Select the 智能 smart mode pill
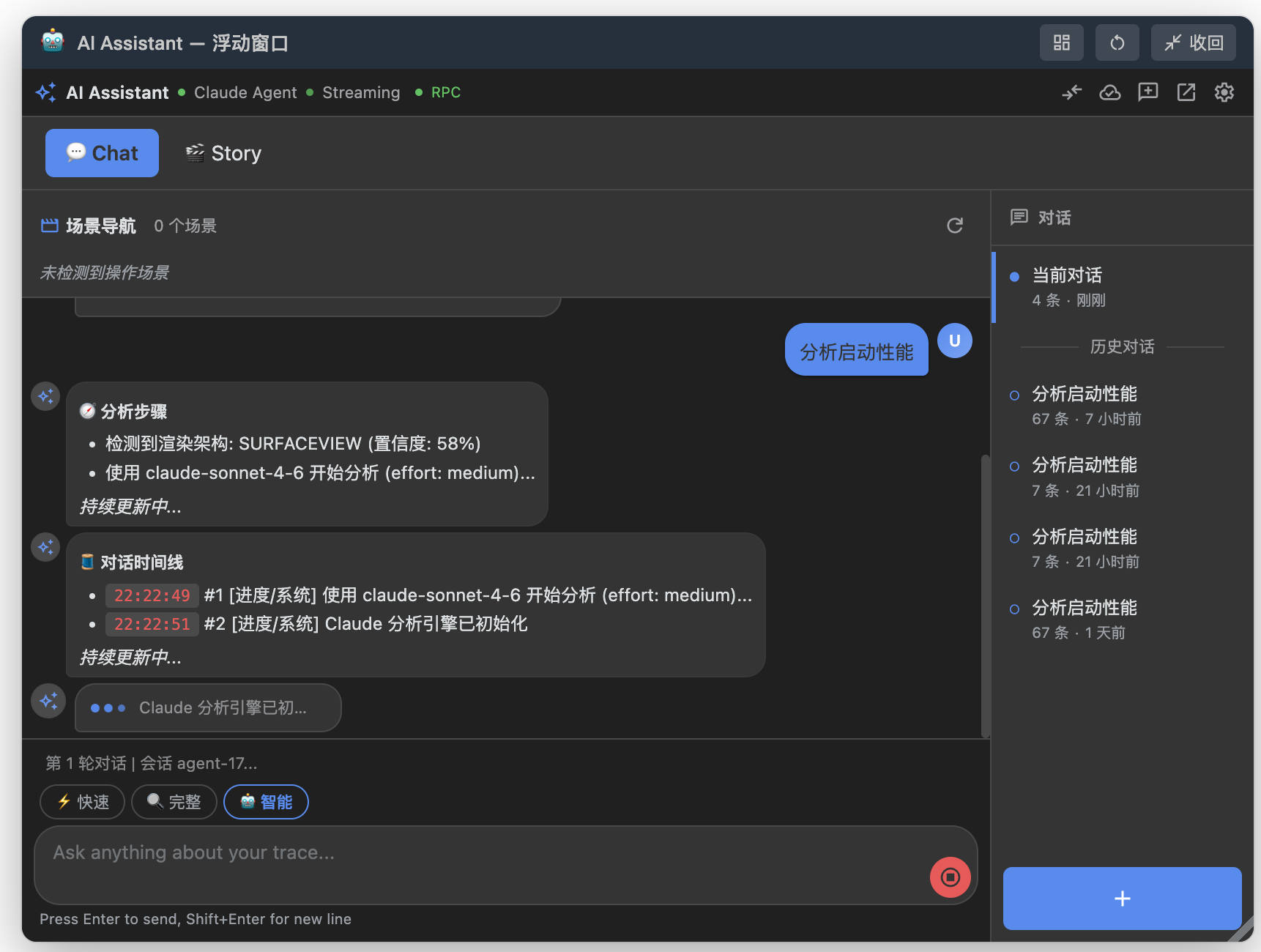The image size is (1261, 952). [266, 802]
